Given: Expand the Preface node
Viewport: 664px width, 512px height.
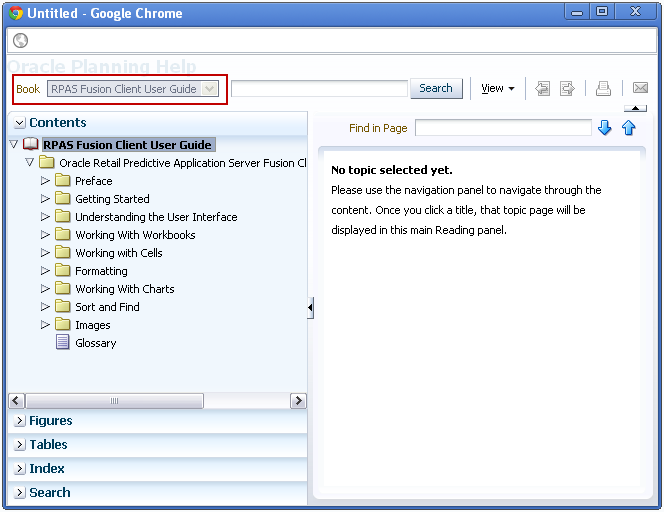Looking at the screenshot, I should pyautogui.click(x=45, y=180).
